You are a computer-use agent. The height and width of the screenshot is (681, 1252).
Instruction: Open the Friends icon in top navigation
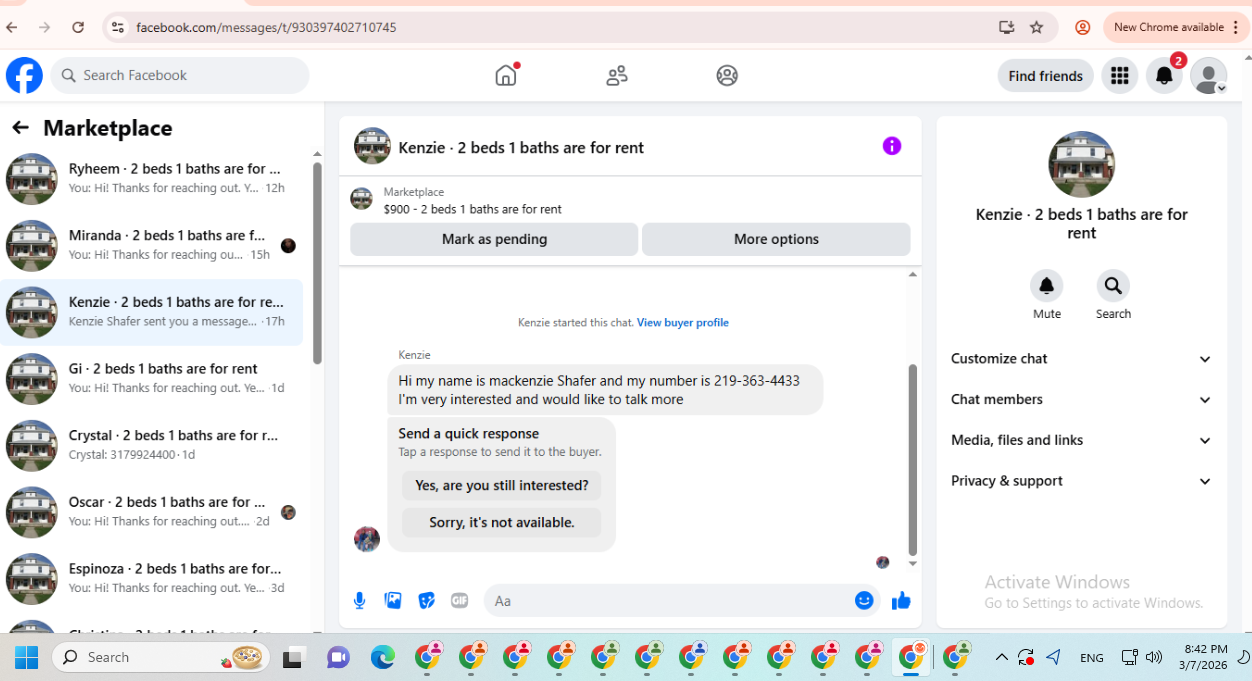coord(617,75)
